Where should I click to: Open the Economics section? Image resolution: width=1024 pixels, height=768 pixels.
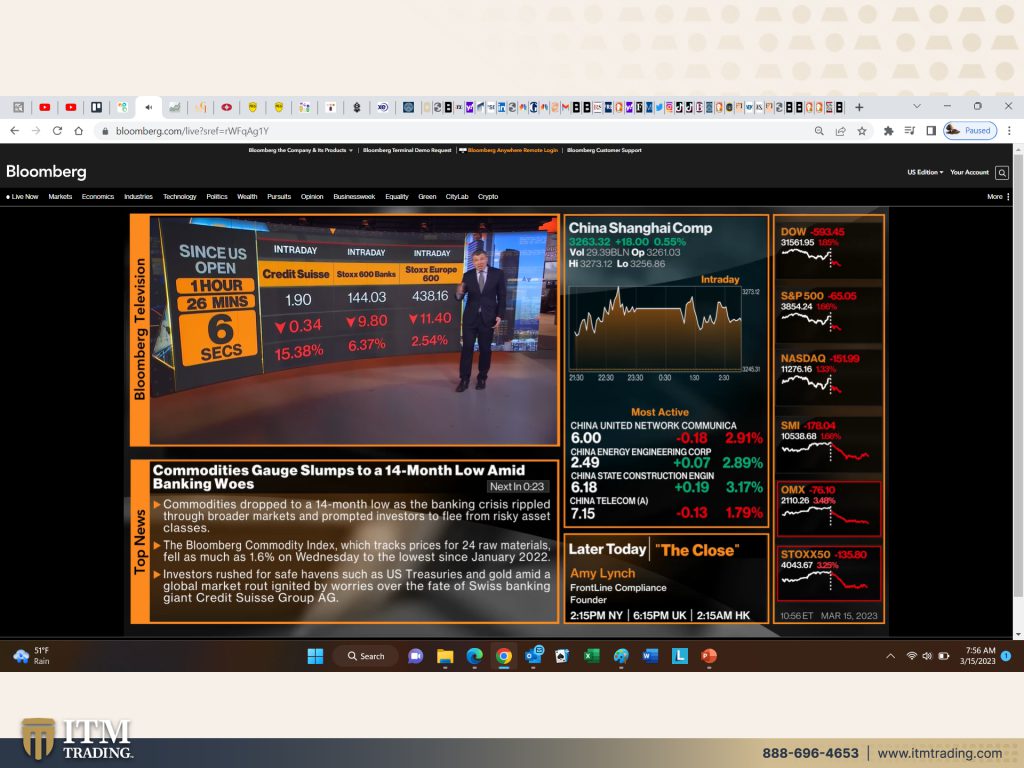pos(98,197)
